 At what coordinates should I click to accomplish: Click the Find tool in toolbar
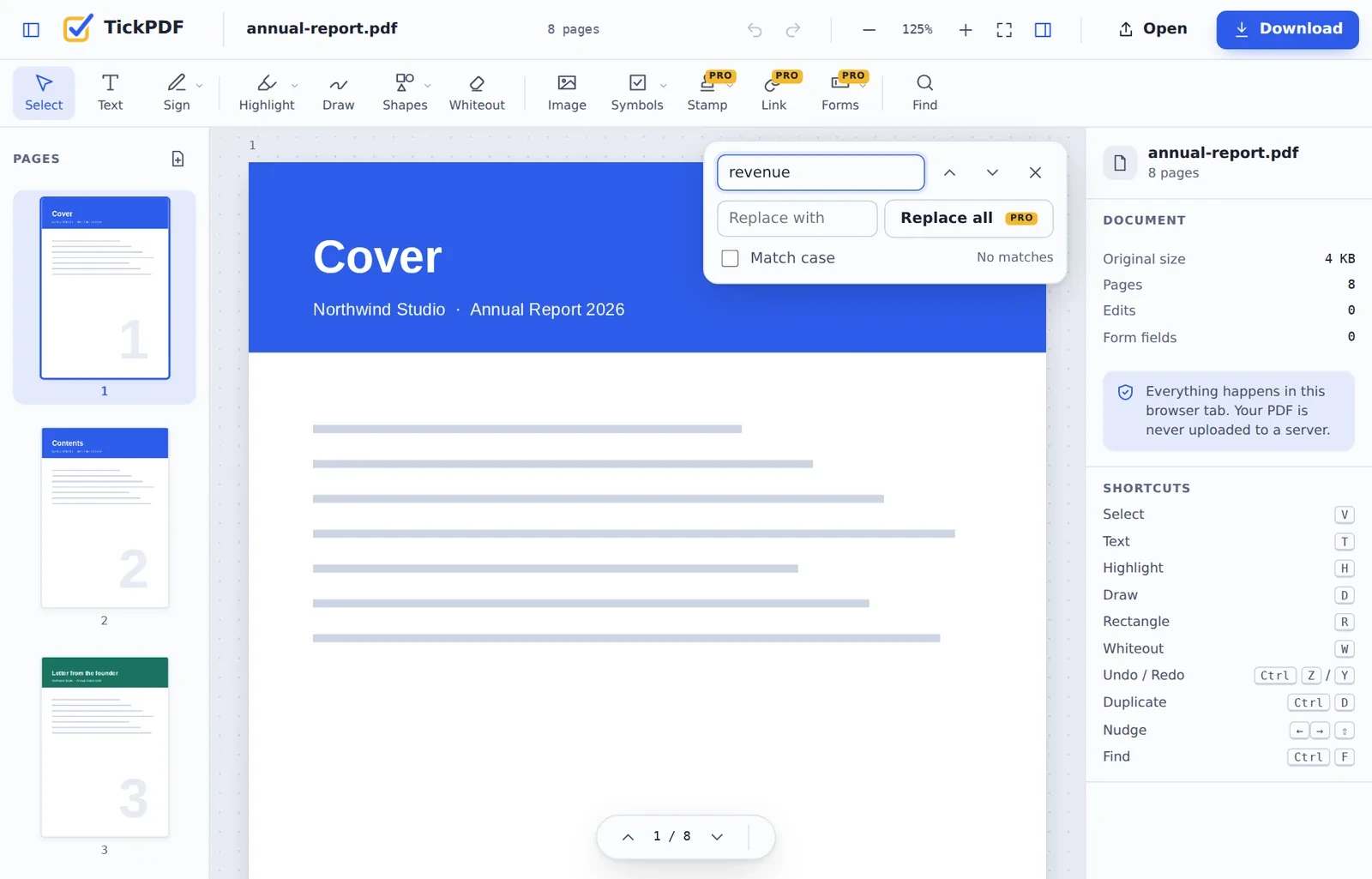coord(924,93)
